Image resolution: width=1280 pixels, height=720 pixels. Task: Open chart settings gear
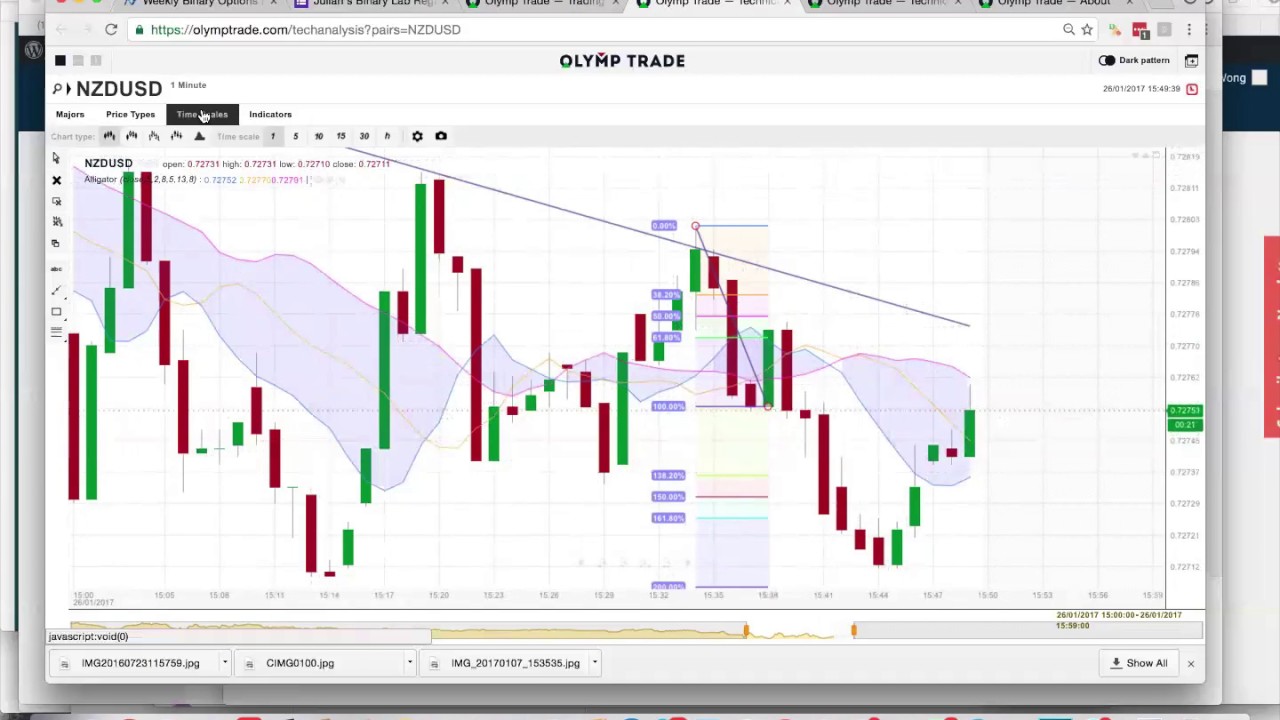tap(417, 136)
